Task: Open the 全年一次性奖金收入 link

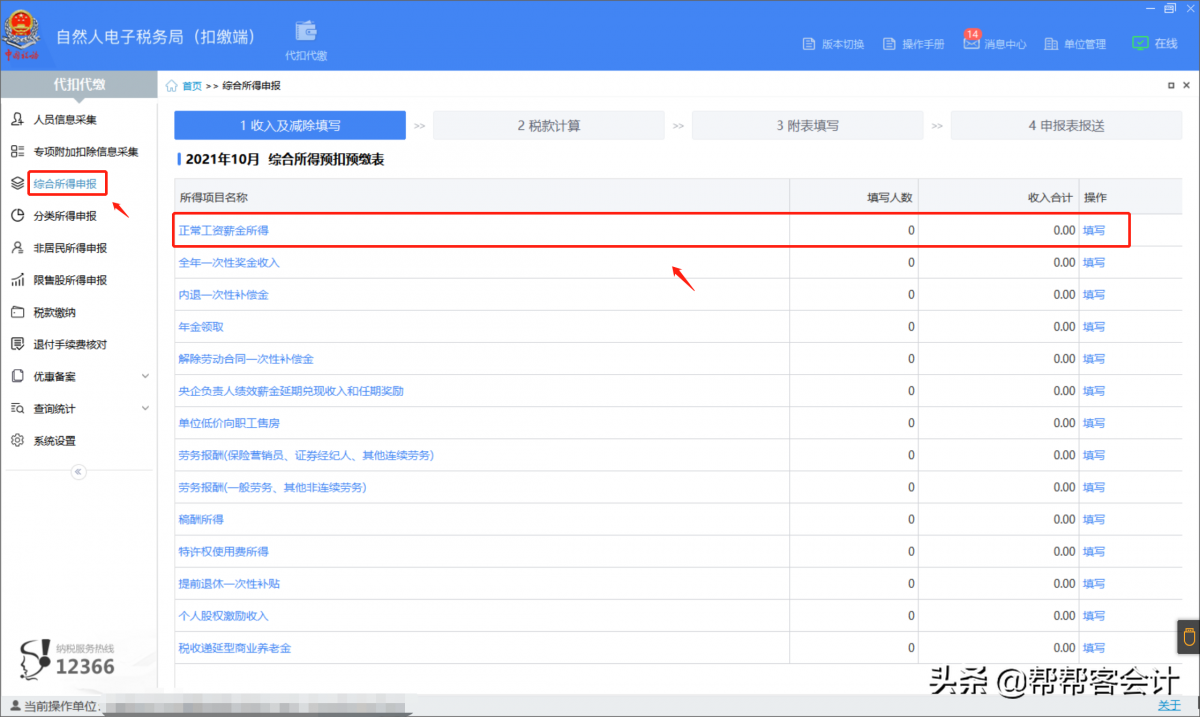Action: 229,263
